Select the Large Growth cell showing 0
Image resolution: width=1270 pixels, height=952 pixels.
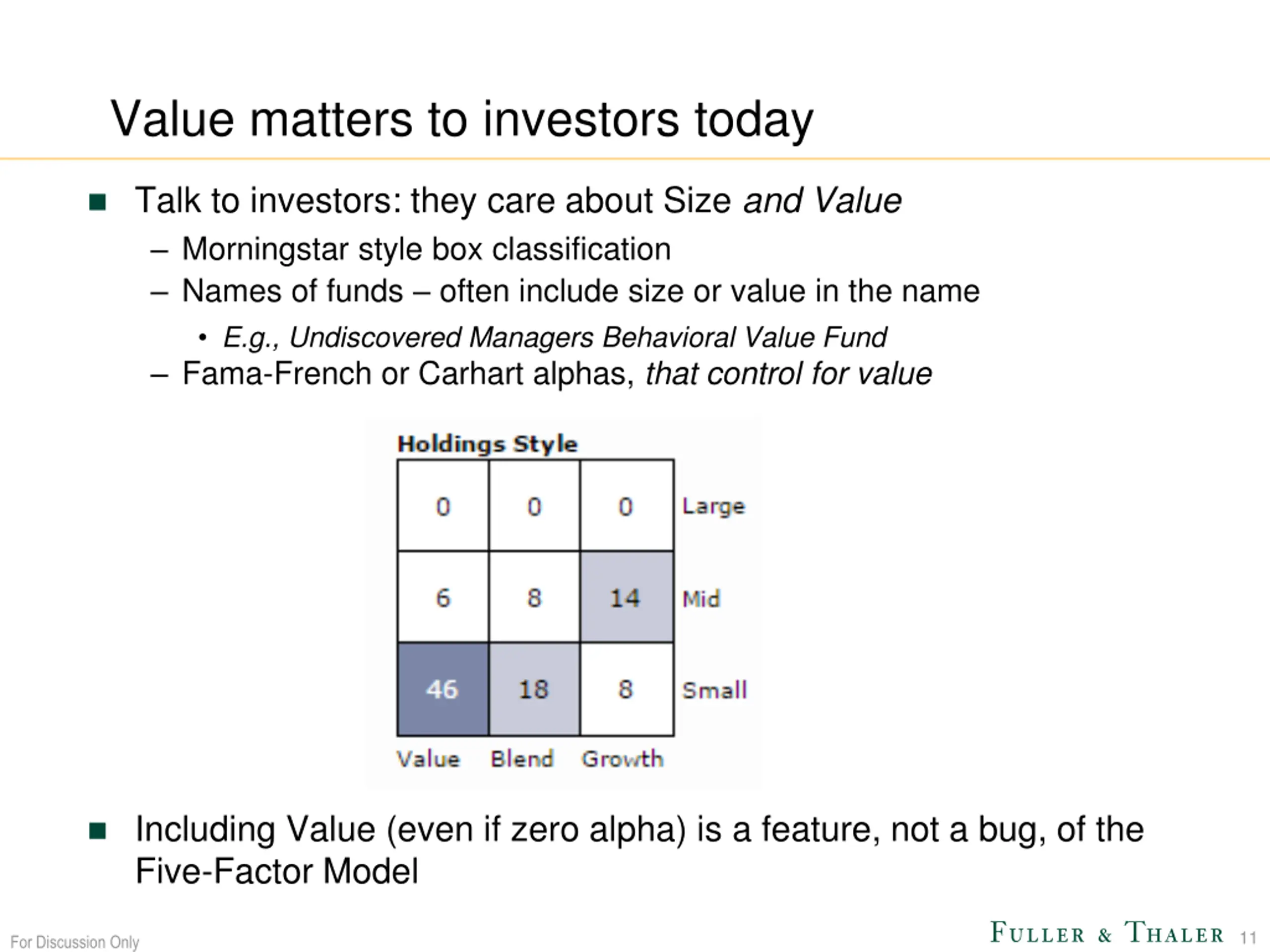click(627, 506)
